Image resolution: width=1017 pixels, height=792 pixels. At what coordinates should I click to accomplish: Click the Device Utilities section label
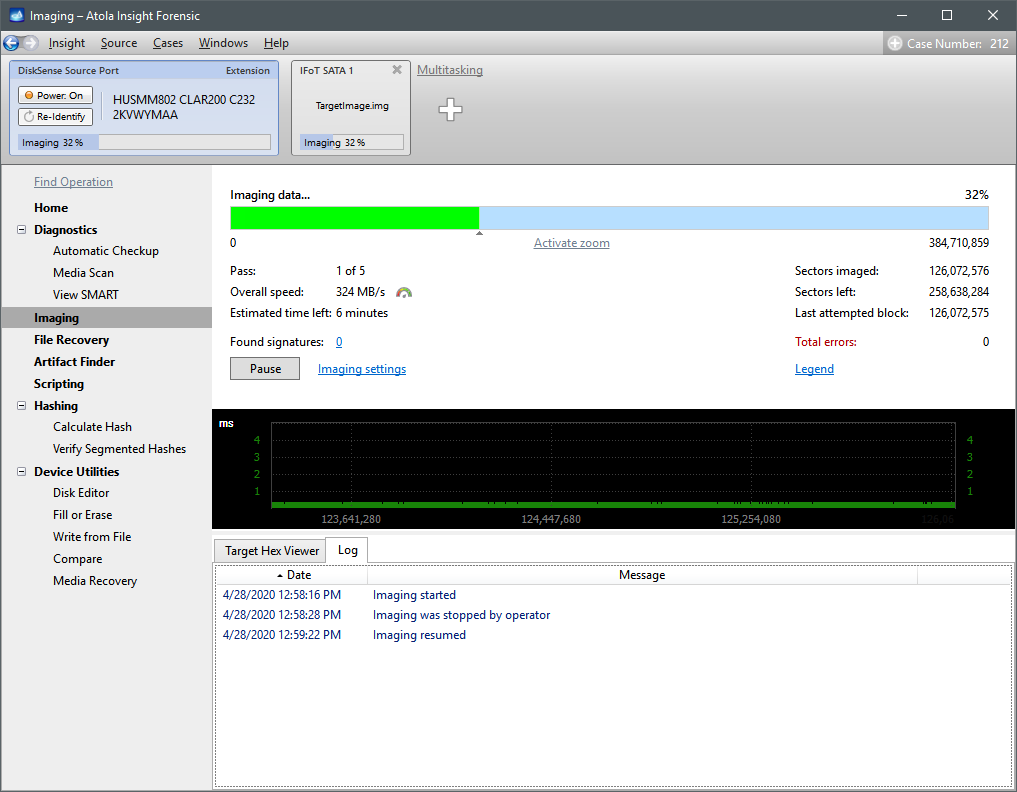tap(77, 472)
